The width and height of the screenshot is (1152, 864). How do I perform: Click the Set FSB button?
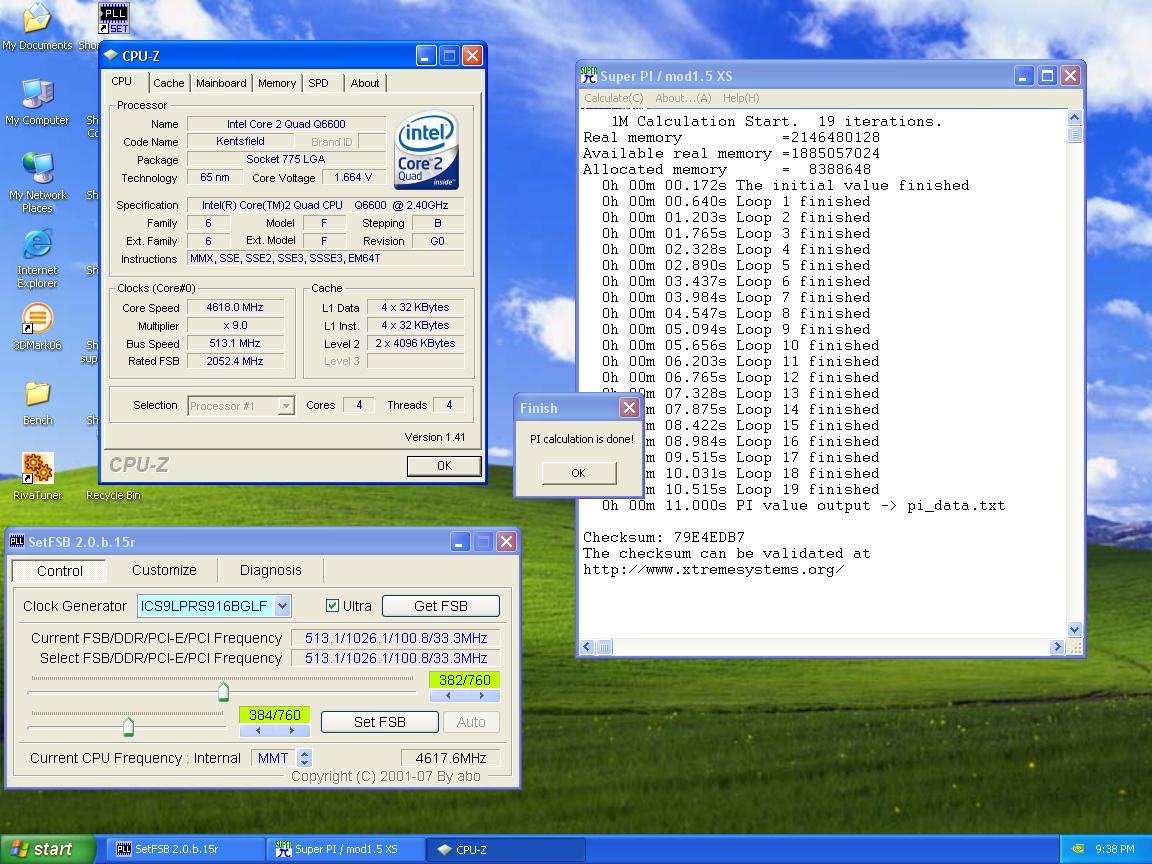coord(379,722)
